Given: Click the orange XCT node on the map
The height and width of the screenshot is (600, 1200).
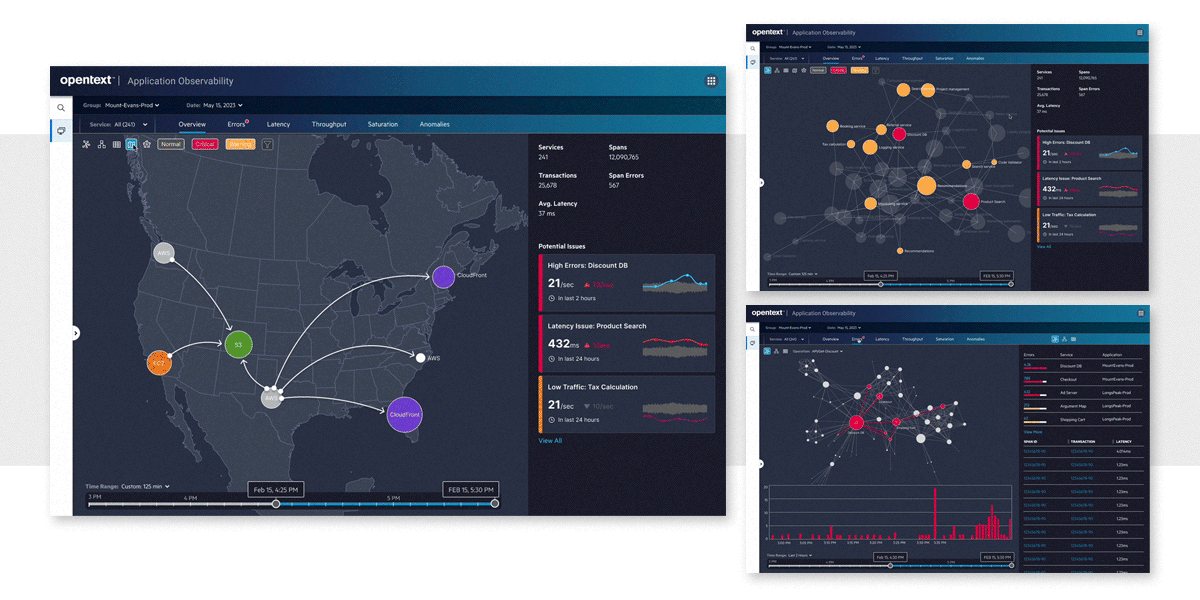Looking at the screenshot, I should click(159, 363).
